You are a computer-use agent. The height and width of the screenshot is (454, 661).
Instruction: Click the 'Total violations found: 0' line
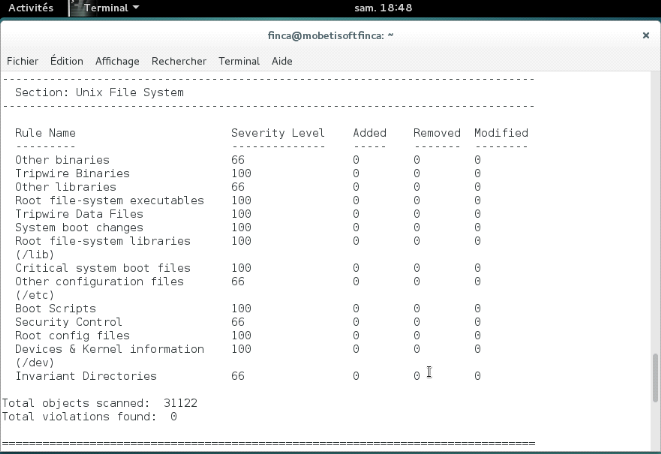[x=89, y=416]
